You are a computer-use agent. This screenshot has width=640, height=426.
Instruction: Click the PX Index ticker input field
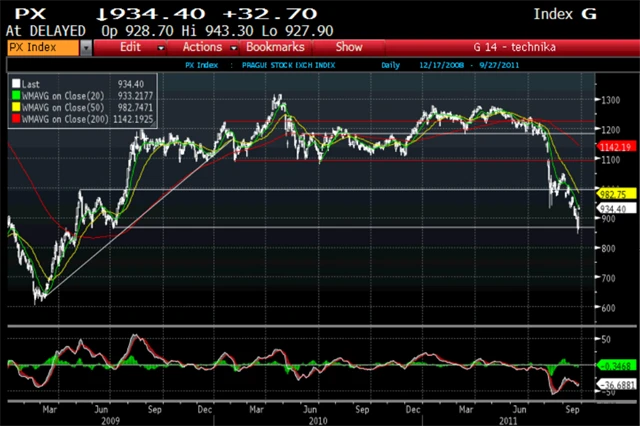[38, 47]
